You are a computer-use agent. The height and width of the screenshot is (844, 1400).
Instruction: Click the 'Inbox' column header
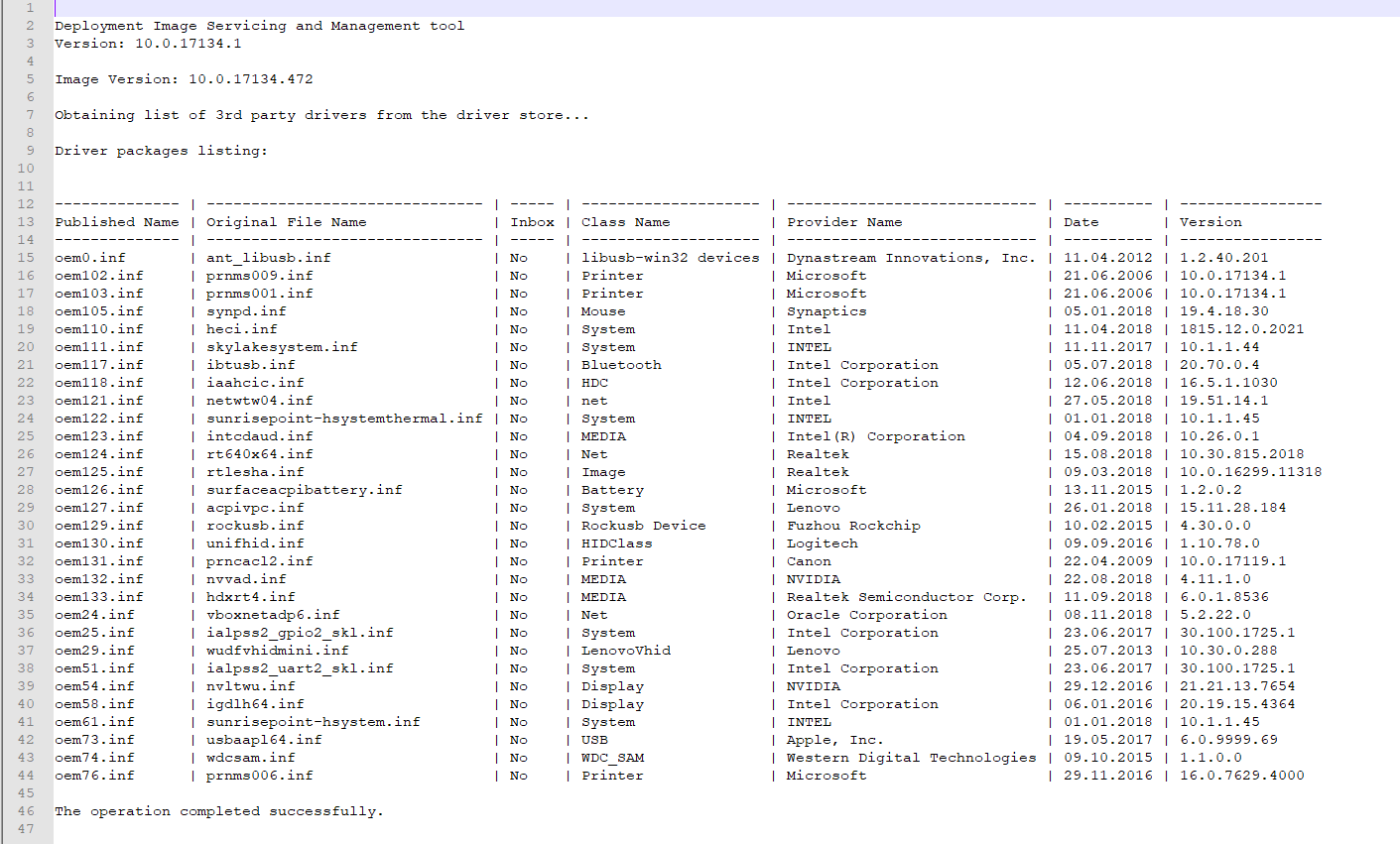tap(532, 222)
